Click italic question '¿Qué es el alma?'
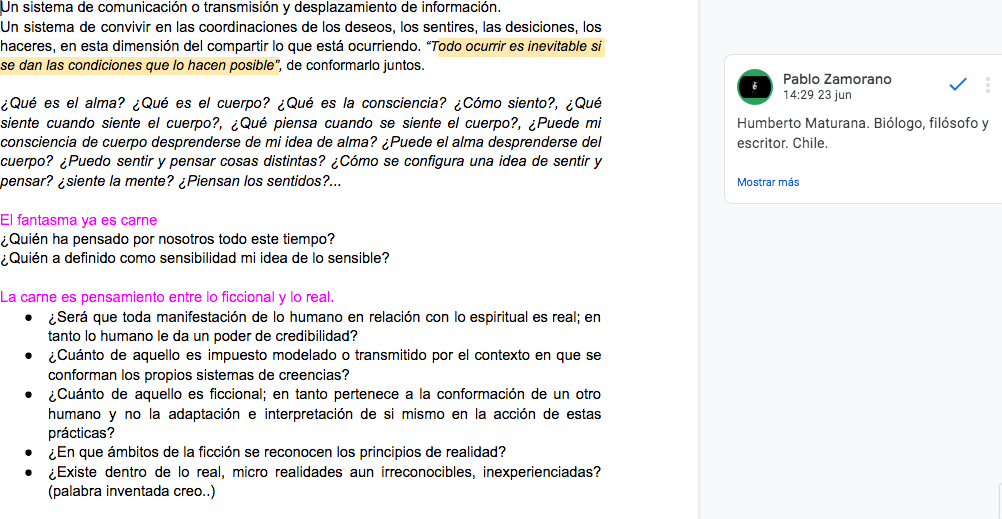The width and height of the screenshot is (1002, 519). click(x=58, y=104)
